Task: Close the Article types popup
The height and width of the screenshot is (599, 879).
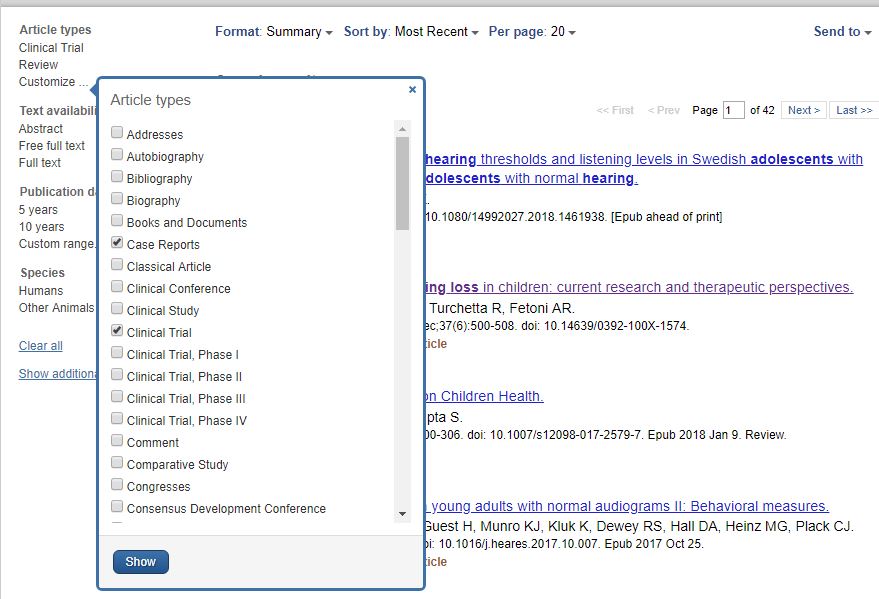Action: (413, 89)
